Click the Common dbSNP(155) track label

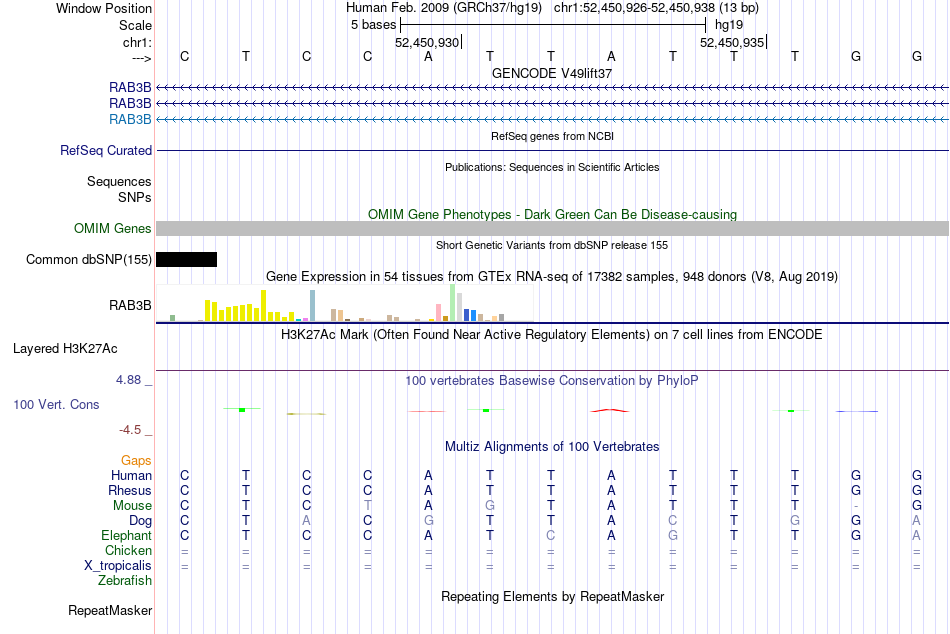tap(89, 259)
